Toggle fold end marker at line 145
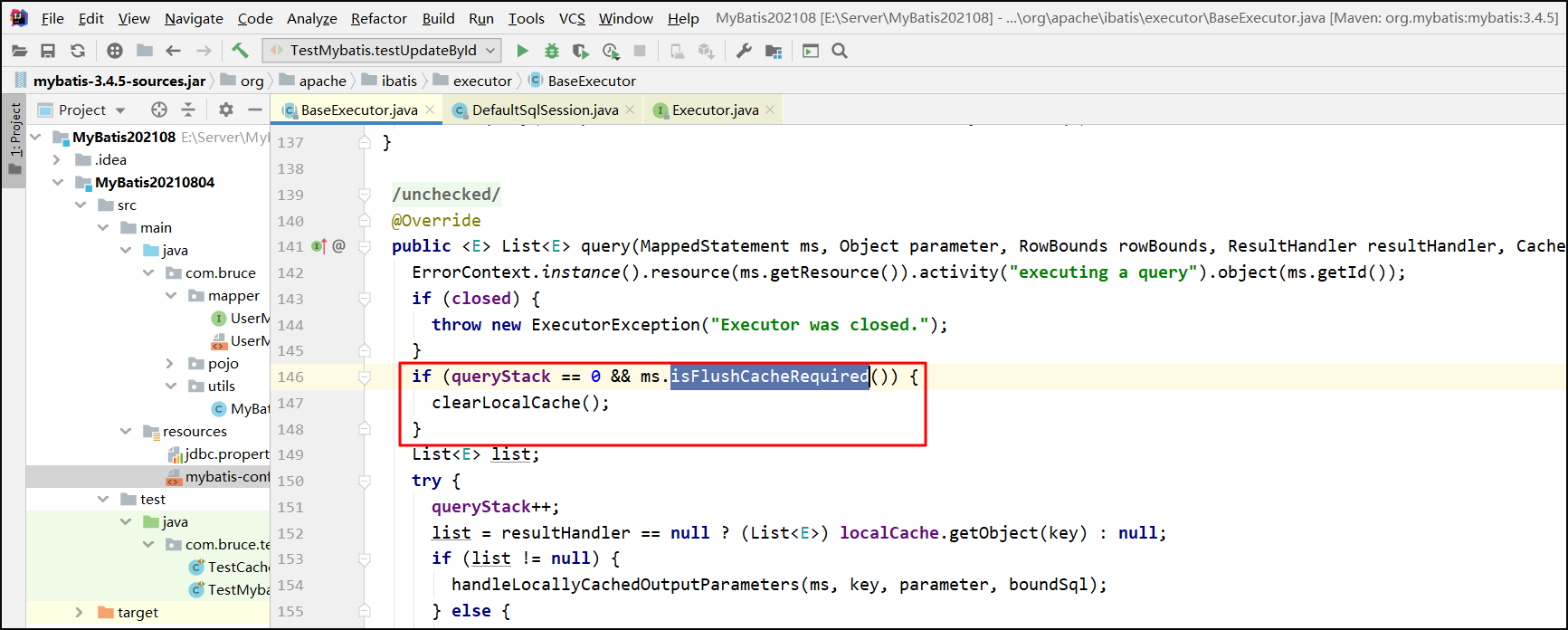Viewport: 1568px width, 630px height. (365, 350)
